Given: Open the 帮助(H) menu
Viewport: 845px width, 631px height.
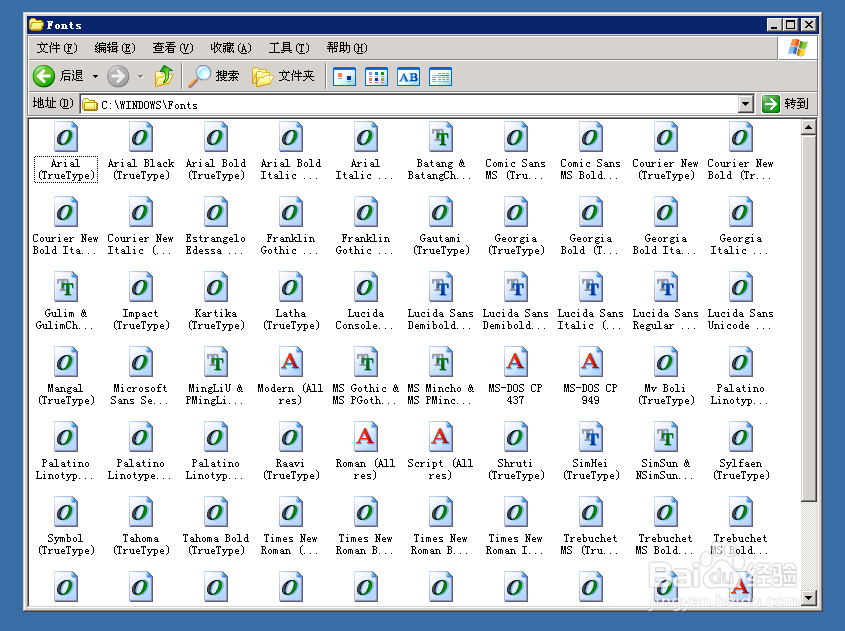Looking at the screenshot, I should click(x=347, y=48).
